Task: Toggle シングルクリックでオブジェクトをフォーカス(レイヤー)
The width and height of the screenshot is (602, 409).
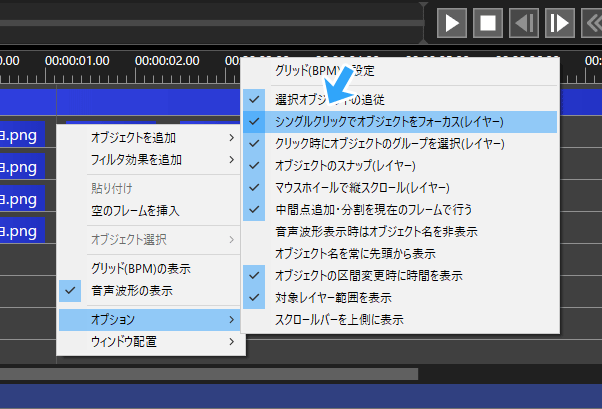Action: click(x=389, y=121)
